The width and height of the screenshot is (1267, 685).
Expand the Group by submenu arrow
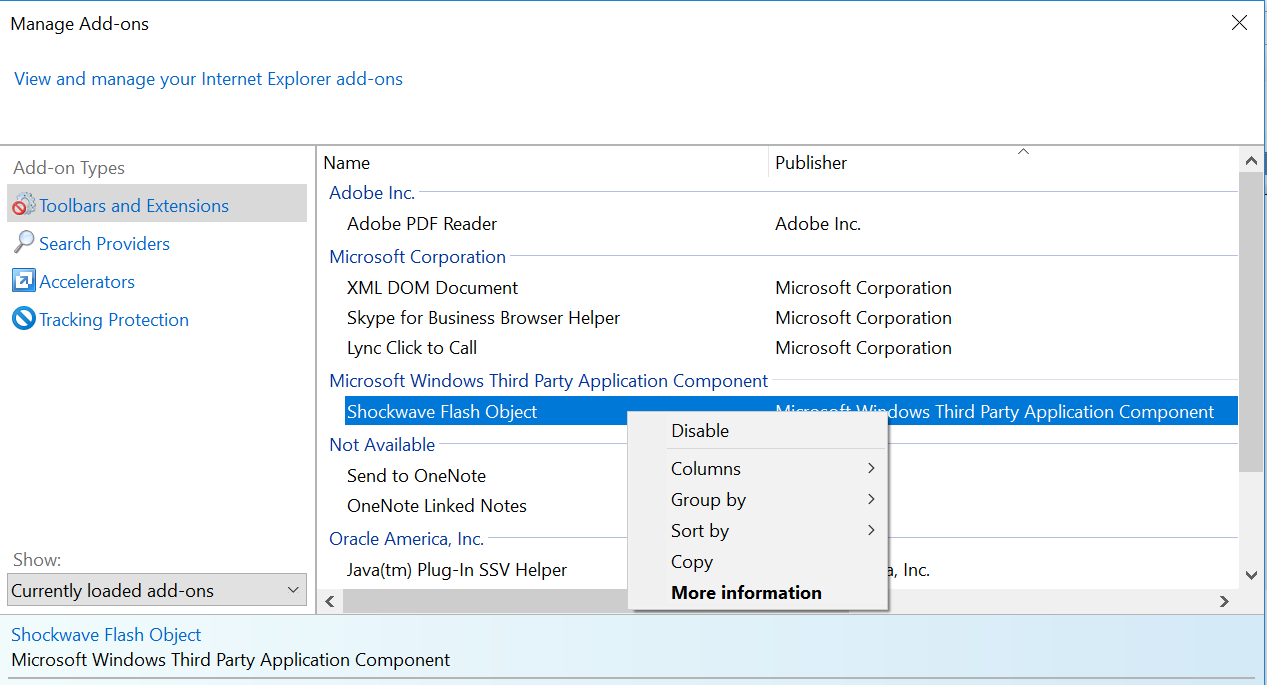[x=871, y=499]
